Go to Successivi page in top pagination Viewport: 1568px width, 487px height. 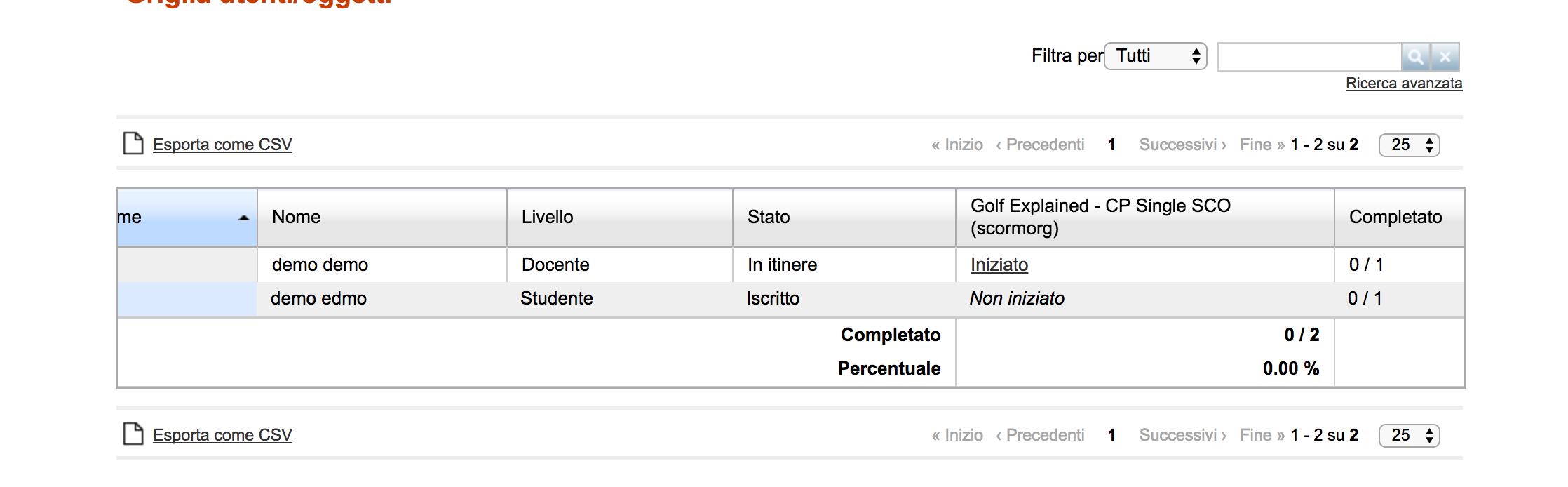pyautogui.click(x=1182, y=145)
